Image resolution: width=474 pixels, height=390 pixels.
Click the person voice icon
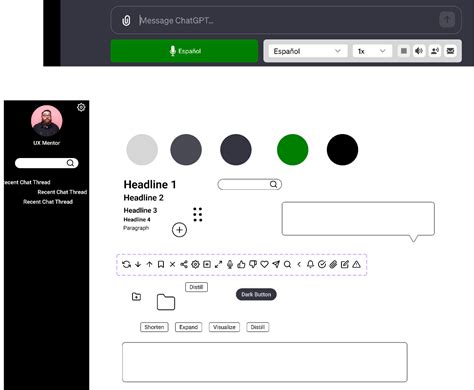435,51
